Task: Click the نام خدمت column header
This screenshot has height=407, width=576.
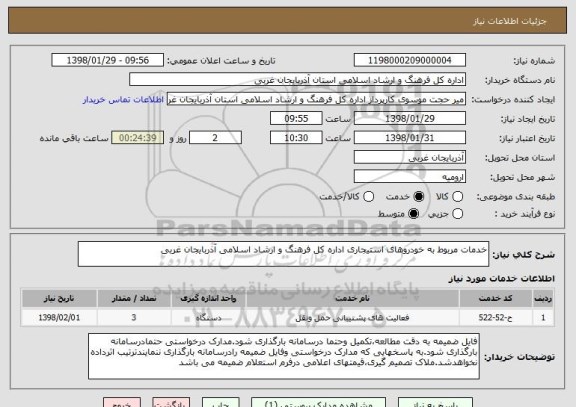Action: (x=353, y=299)
